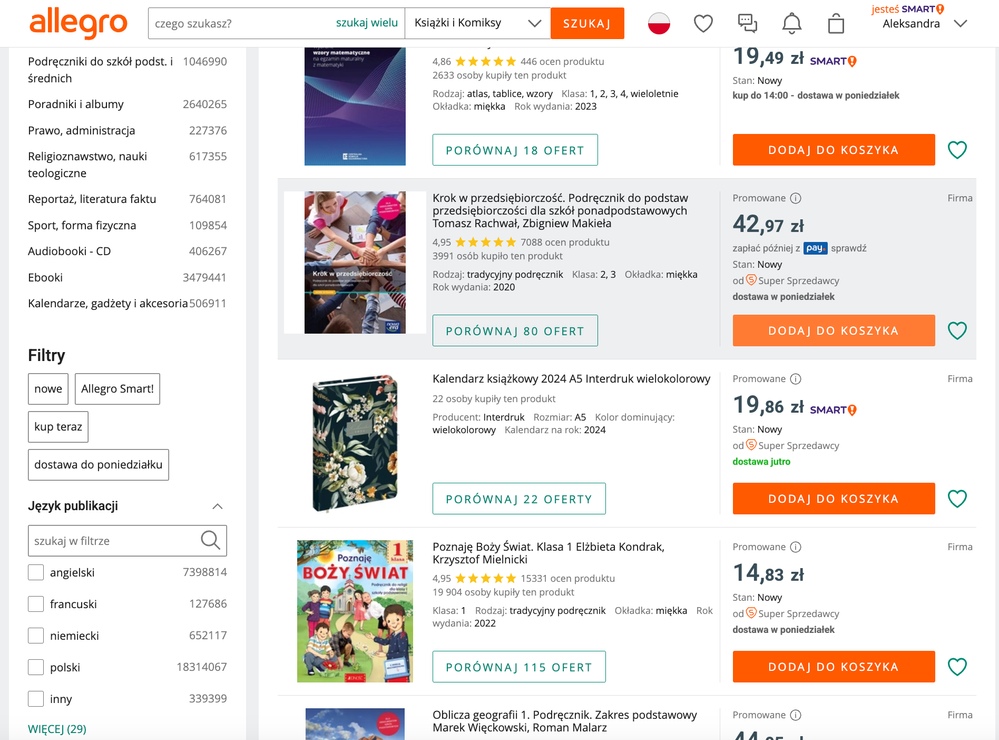Screen dimensions: 999x740
Task: Collapse the Język publikacji filter section
Action: 217,506
